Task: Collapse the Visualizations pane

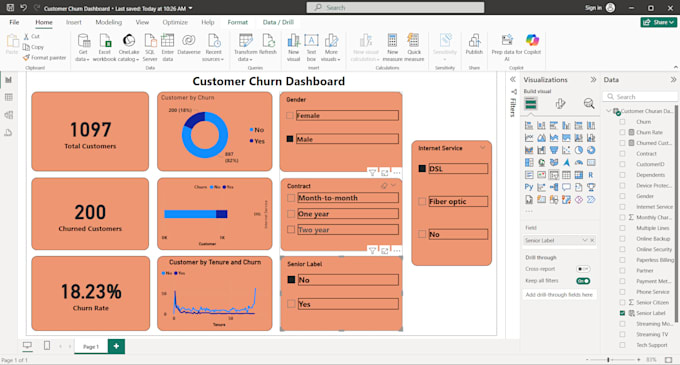Action: click(x=593, y=80)
